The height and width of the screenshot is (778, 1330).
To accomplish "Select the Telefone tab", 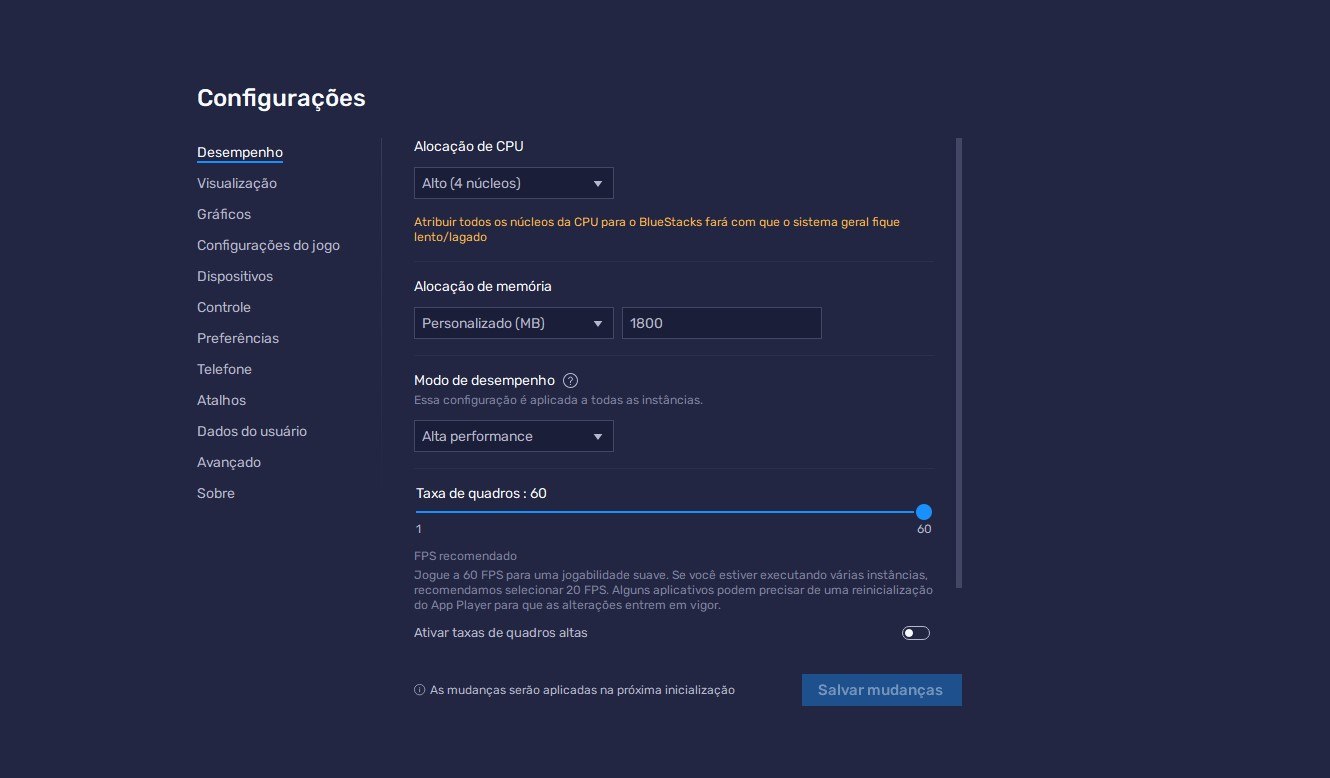I will coord(224,369).
